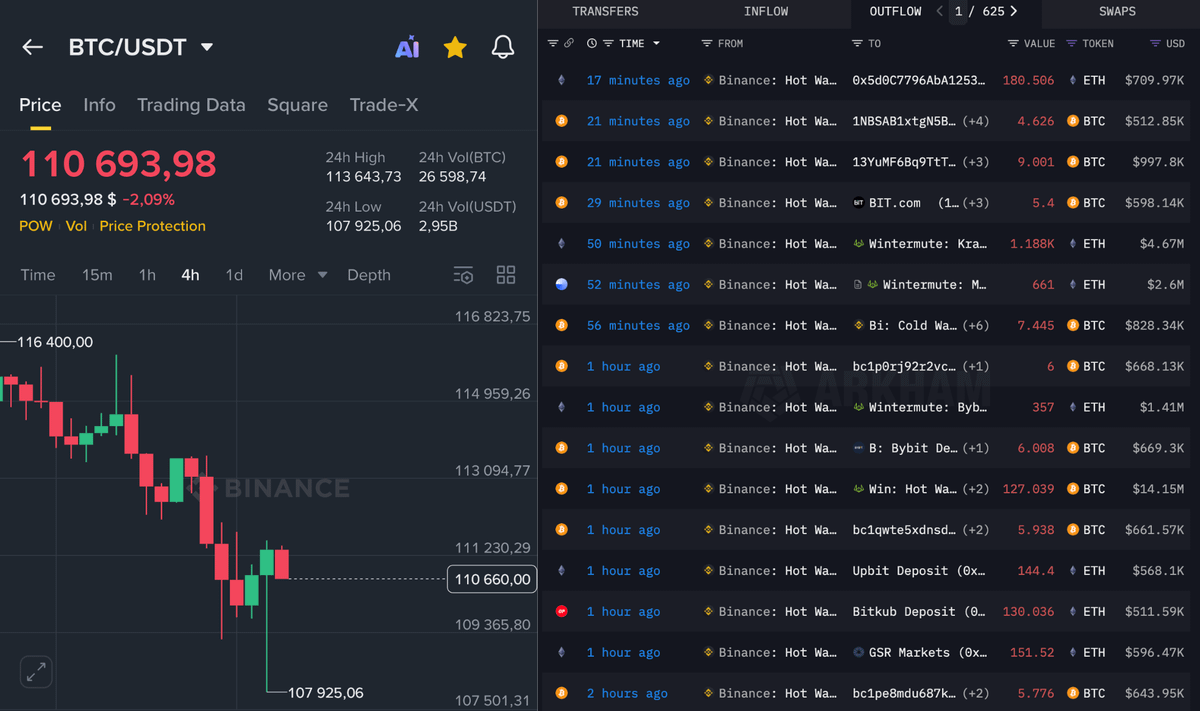Click the clock icon in the TIME column

tap(592, 44)
